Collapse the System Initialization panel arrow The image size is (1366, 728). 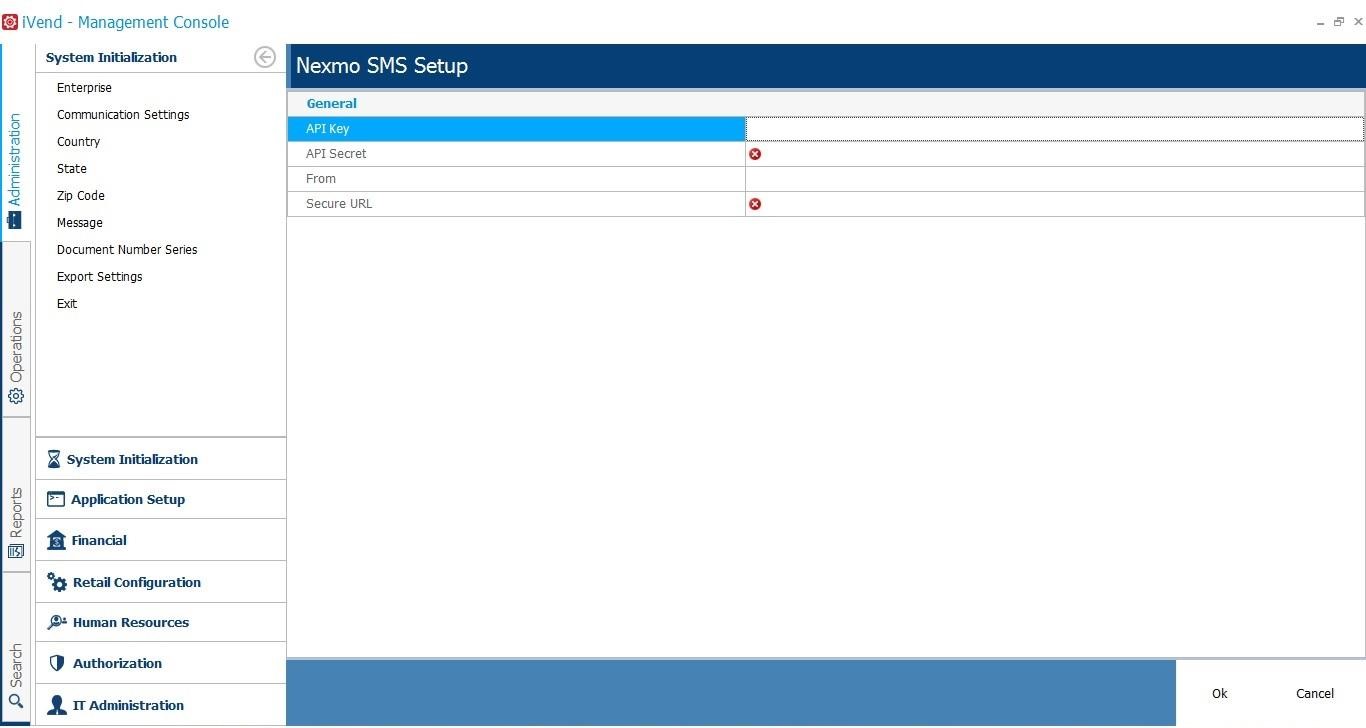pyautogui.click(x=265, y=57)
